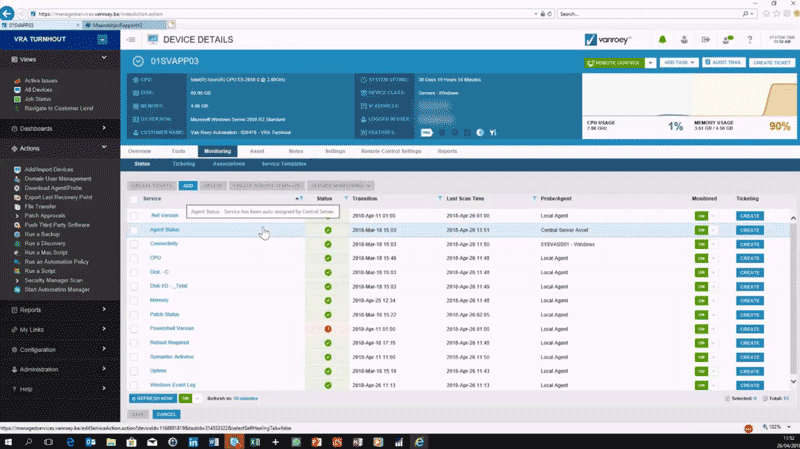Viewport: 800px width, 449px height.
Task: Click the Active Issues sidebar icon
Action: click(x=17, y=81)
